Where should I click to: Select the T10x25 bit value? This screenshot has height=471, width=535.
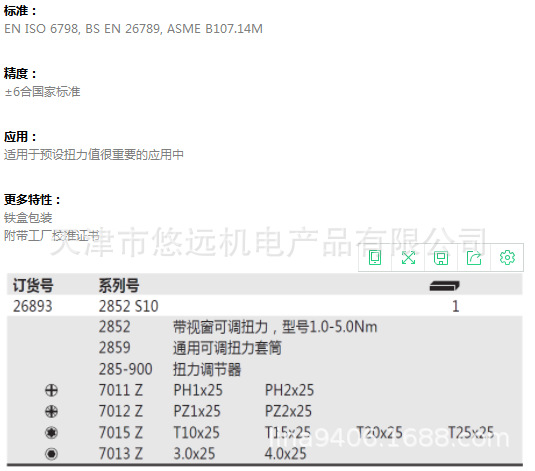197,433
